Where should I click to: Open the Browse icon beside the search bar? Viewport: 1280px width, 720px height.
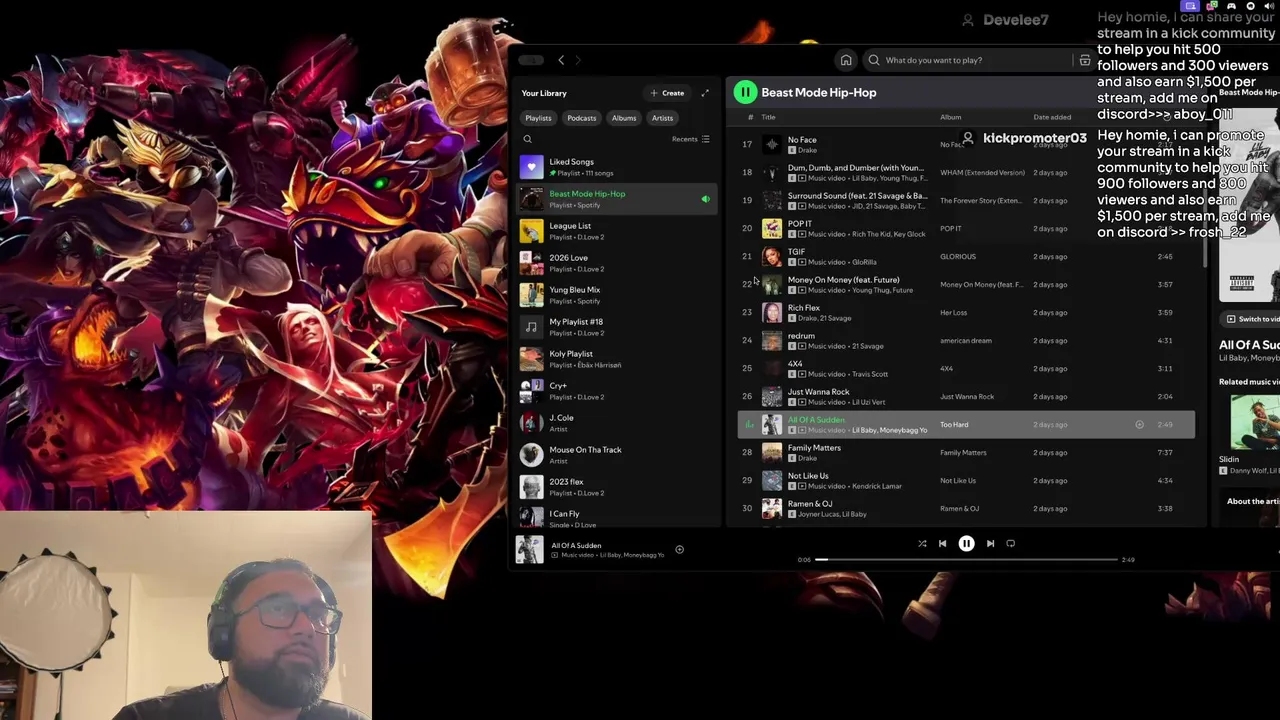point(1084,60)
